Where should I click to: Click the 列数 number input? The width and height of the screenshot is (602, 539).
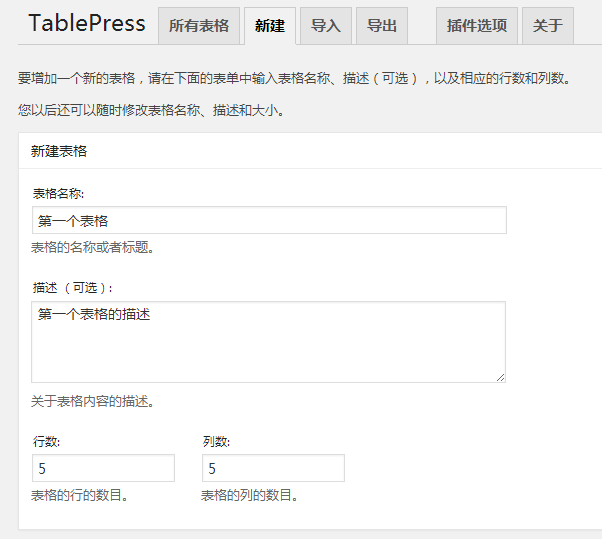coord(273,468)
